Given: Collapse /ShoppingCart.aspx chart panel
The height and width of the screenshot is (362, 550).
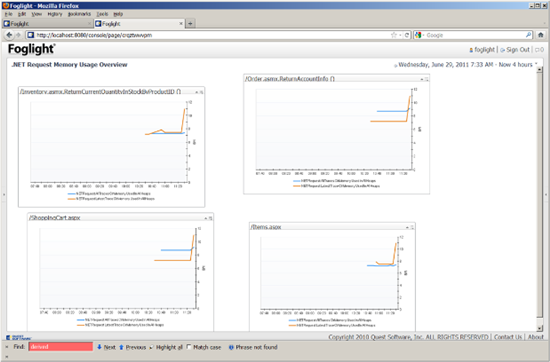Looking at the screenshot, I should point(206,218).
